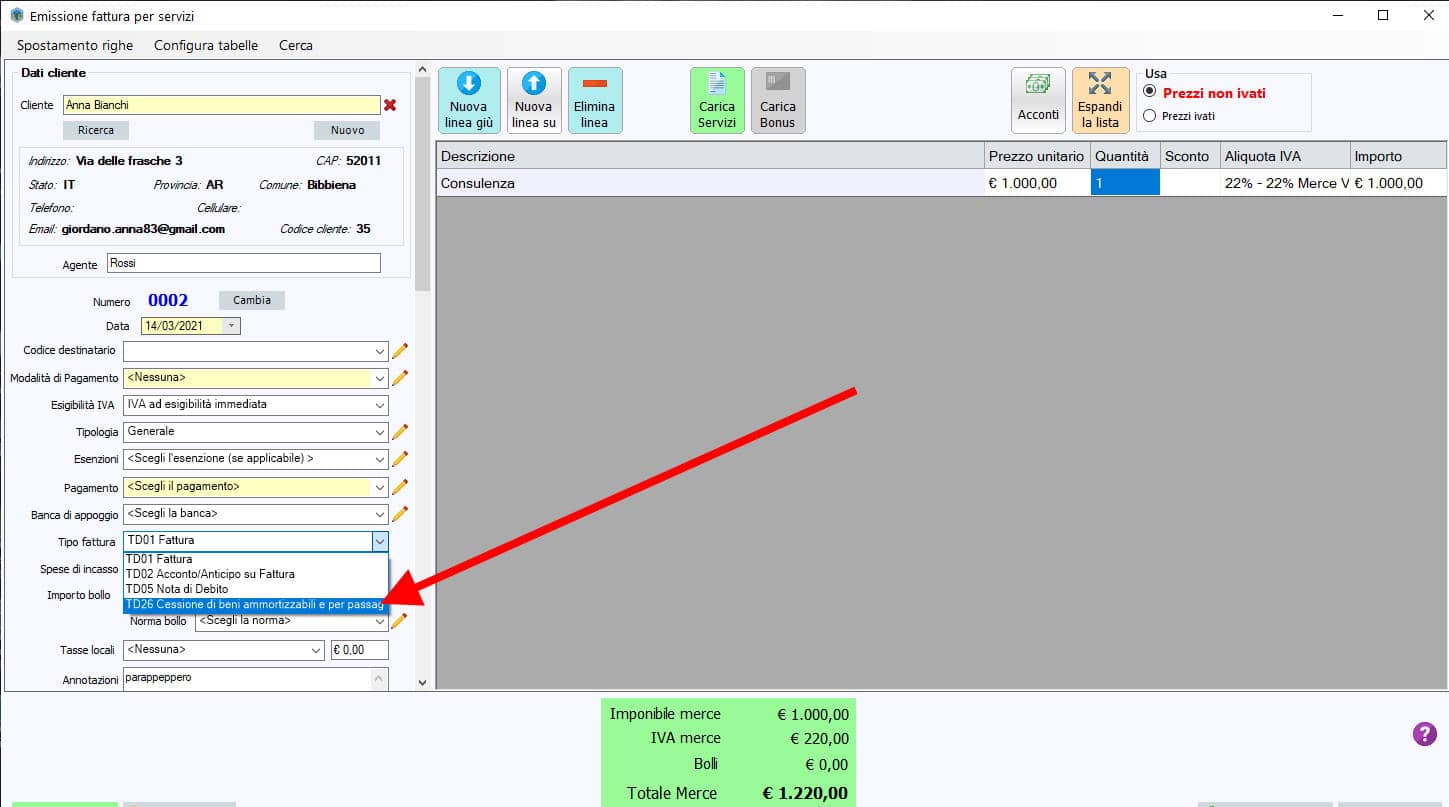Choose TD02 Acconto/Anticipo su Fattura option
Screen dimensions: 1449x807
click(255, 574)
